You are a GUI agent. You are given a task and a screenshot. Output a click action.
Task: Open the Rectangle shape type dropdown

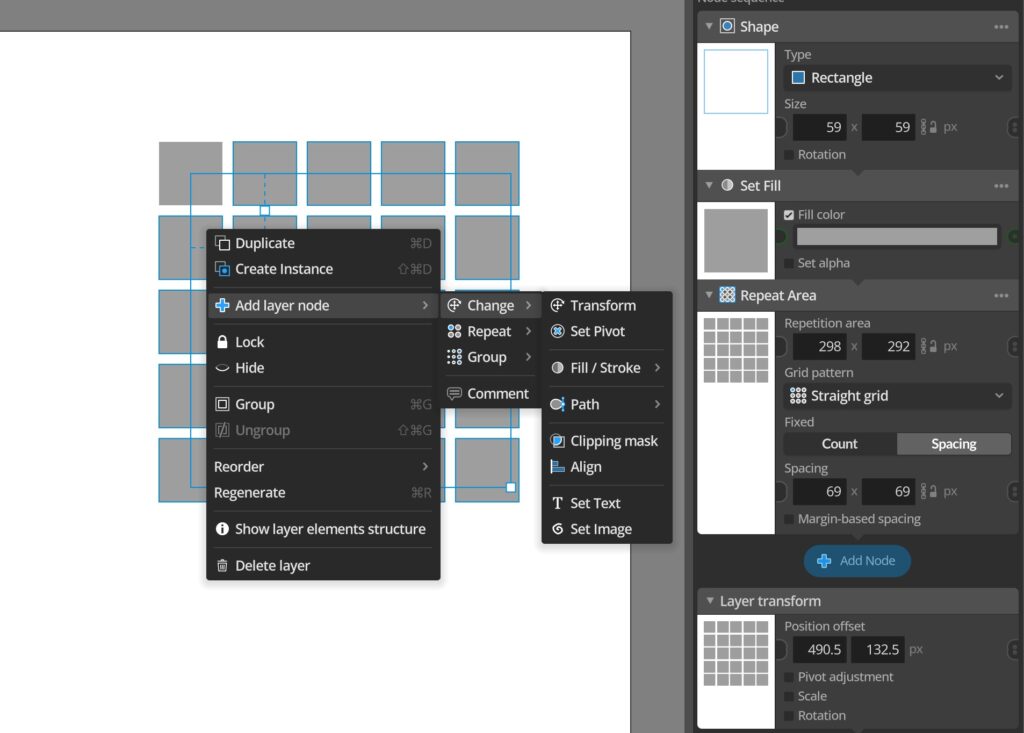[x=897, y=78]
